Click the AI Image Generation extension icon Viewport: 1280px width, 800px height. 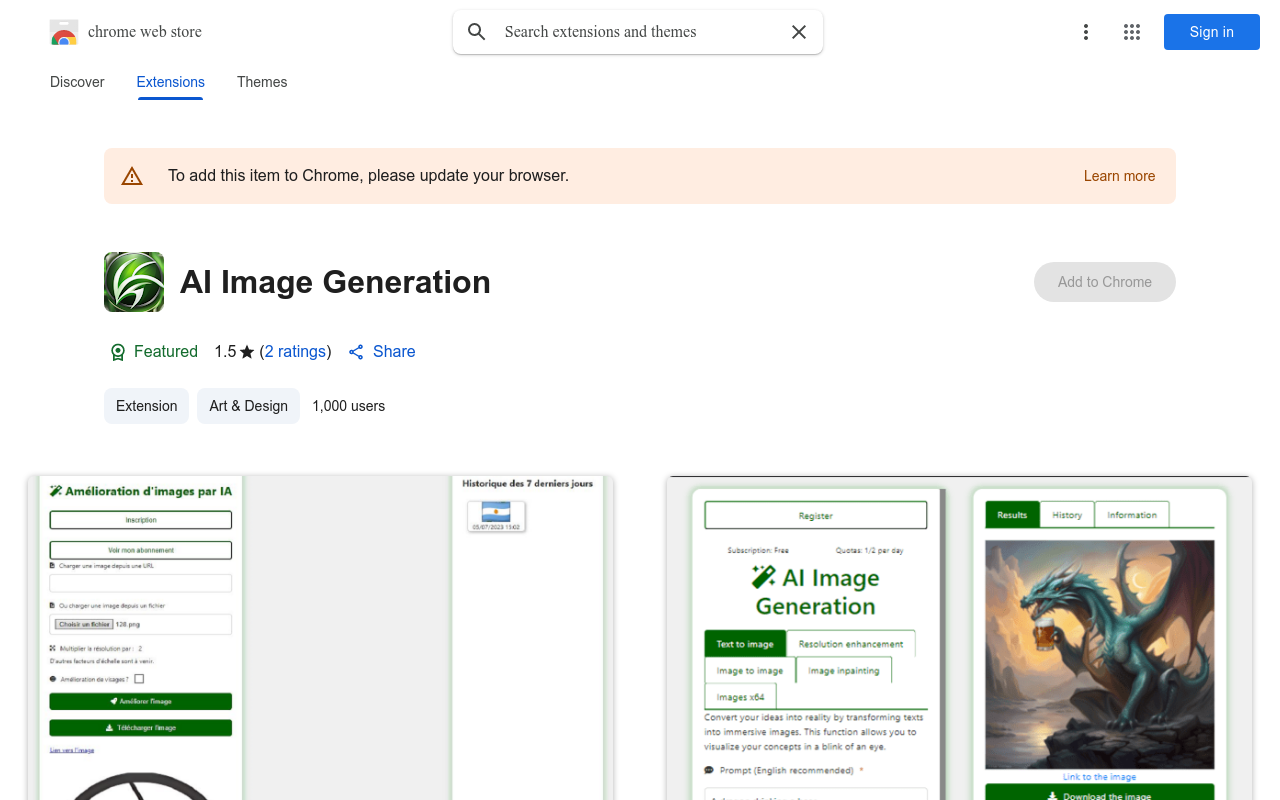pos(134,282)
